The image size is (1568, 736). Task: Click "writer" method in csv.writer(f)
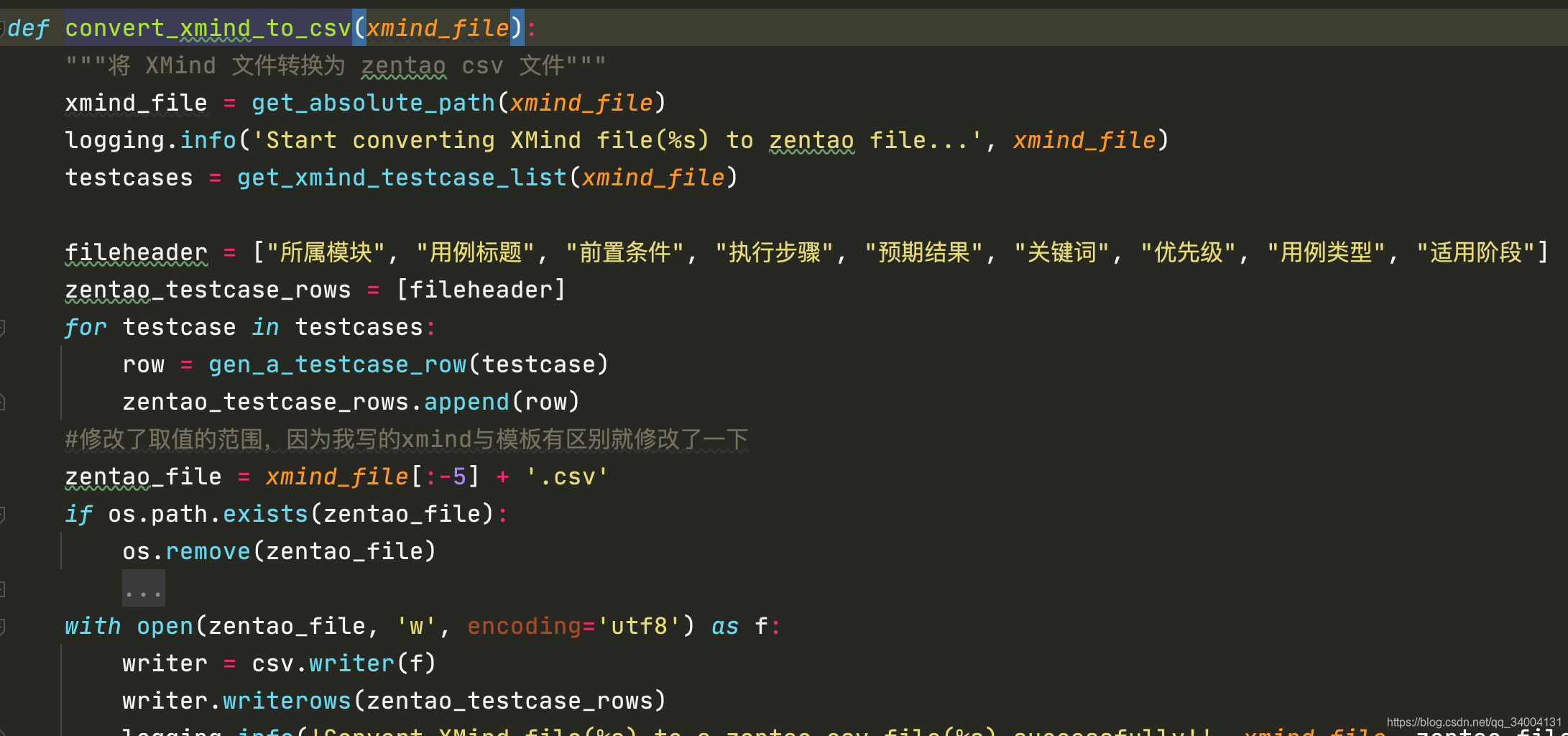pyautogui.click(x=351, y=664)
